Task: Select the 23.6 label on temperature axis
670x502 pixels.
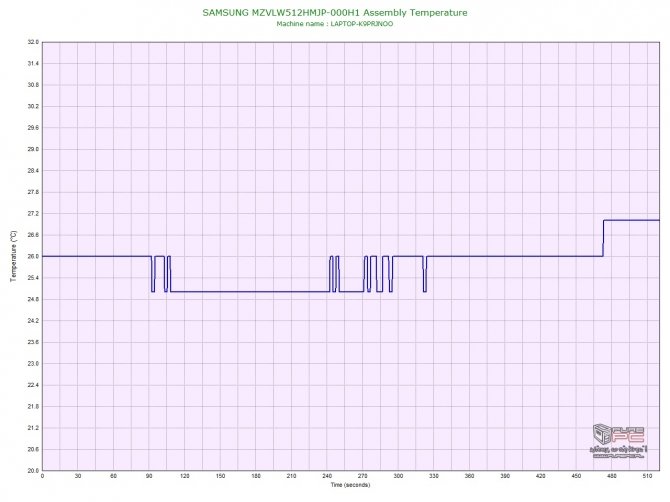Action: [33, 342]
